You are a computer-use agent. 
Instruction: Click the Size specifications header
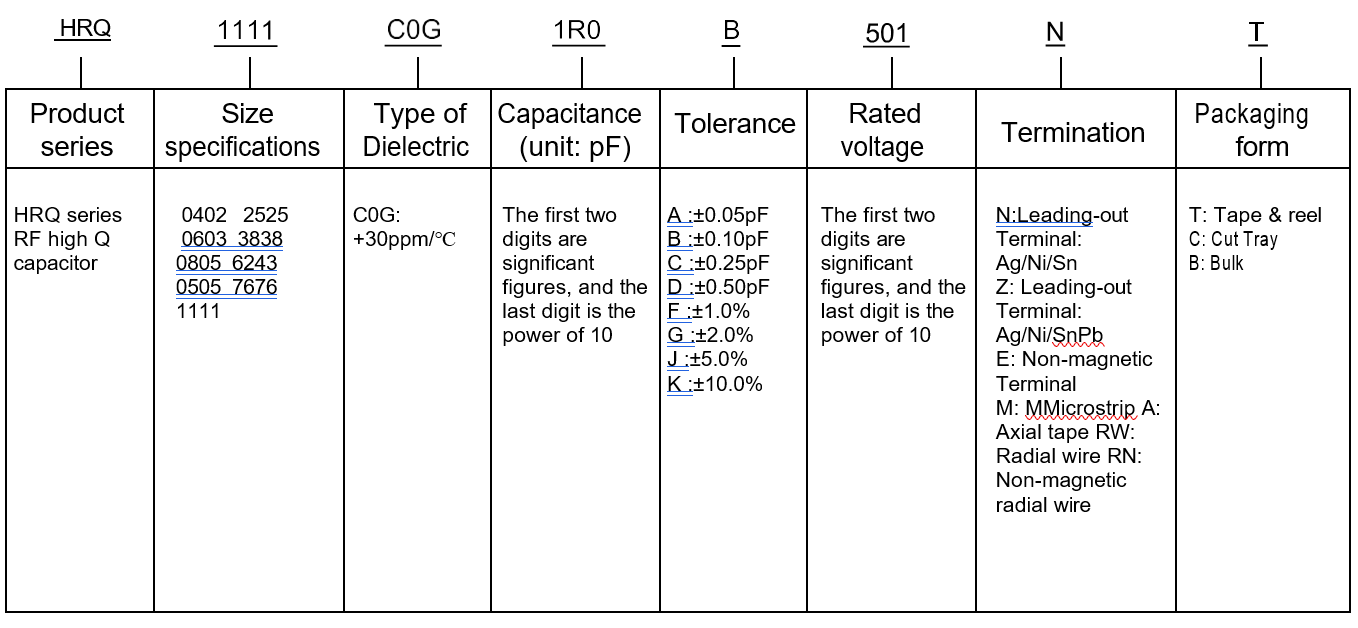click(243, 130)
